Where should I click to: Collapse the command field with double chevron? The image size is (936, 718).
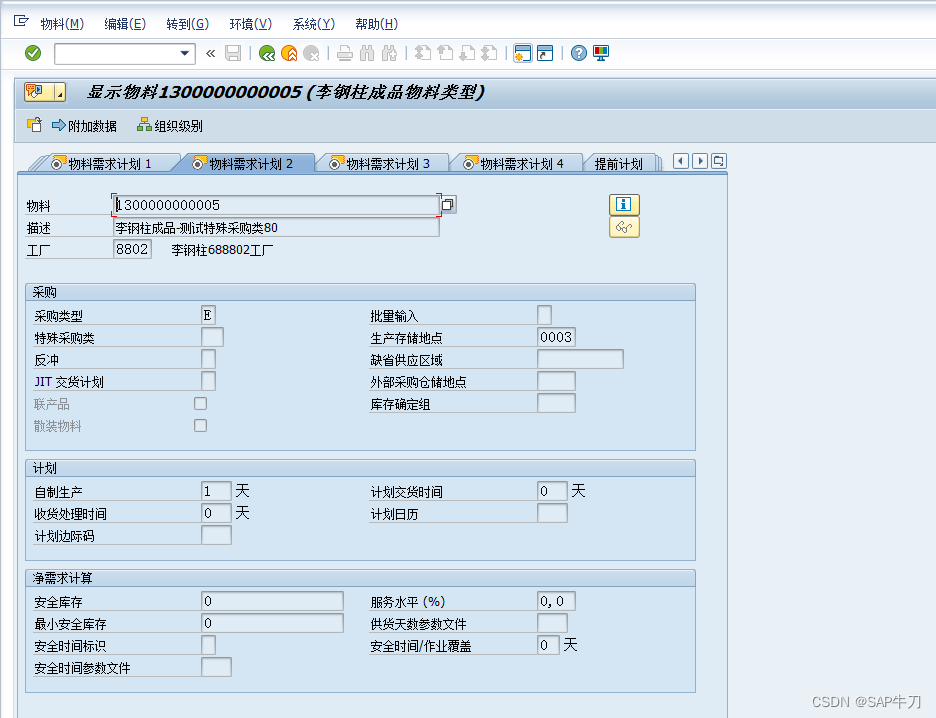click(x=210, y=53)
